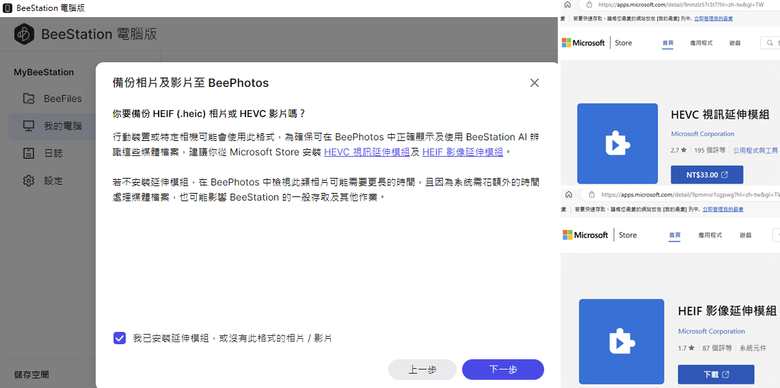780x388 pixels.
Task: Click the 1.7 star rating on the HEIF page
Action: click(686, 348)
